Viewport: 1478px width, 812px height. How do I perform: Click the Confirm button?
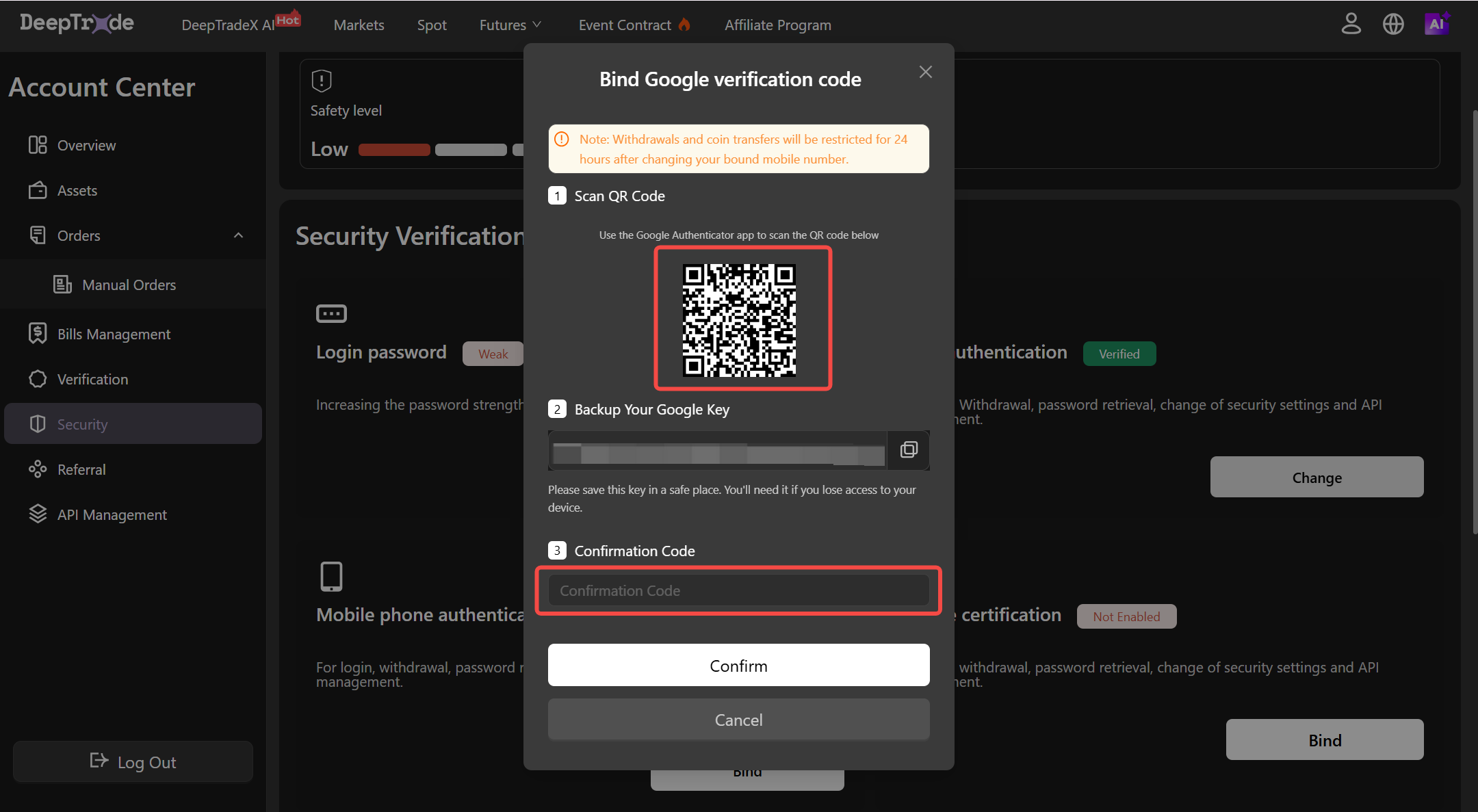coord(739,665)
